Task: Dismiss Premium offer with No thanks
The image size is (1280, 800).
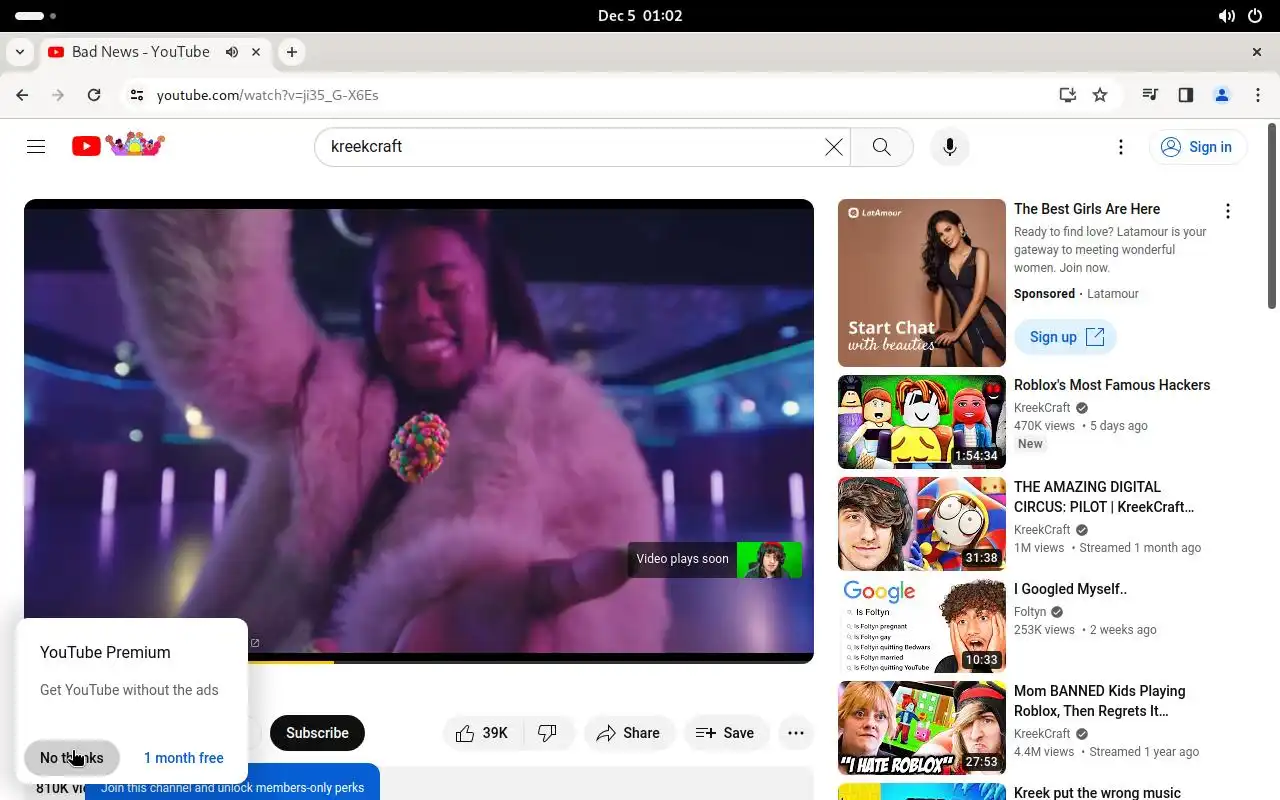Action: 72,758
